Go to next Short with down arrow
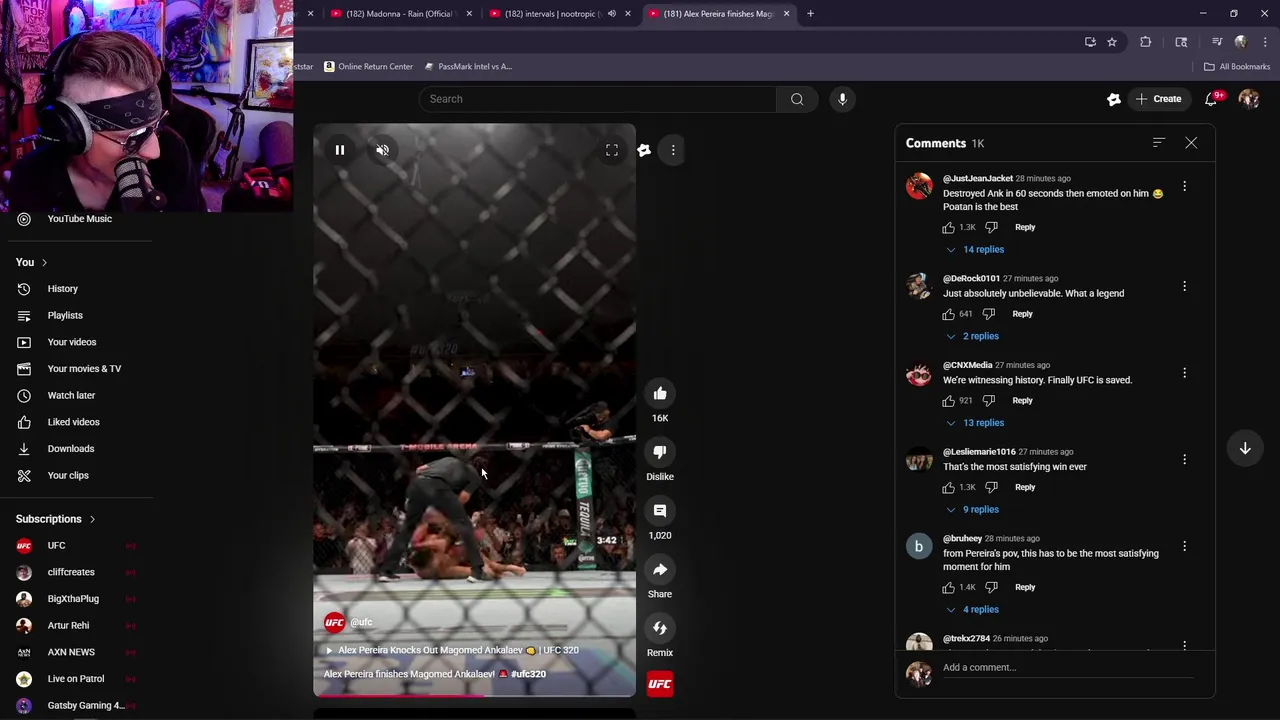1280x720 pixels. [x=1245, y=449]
